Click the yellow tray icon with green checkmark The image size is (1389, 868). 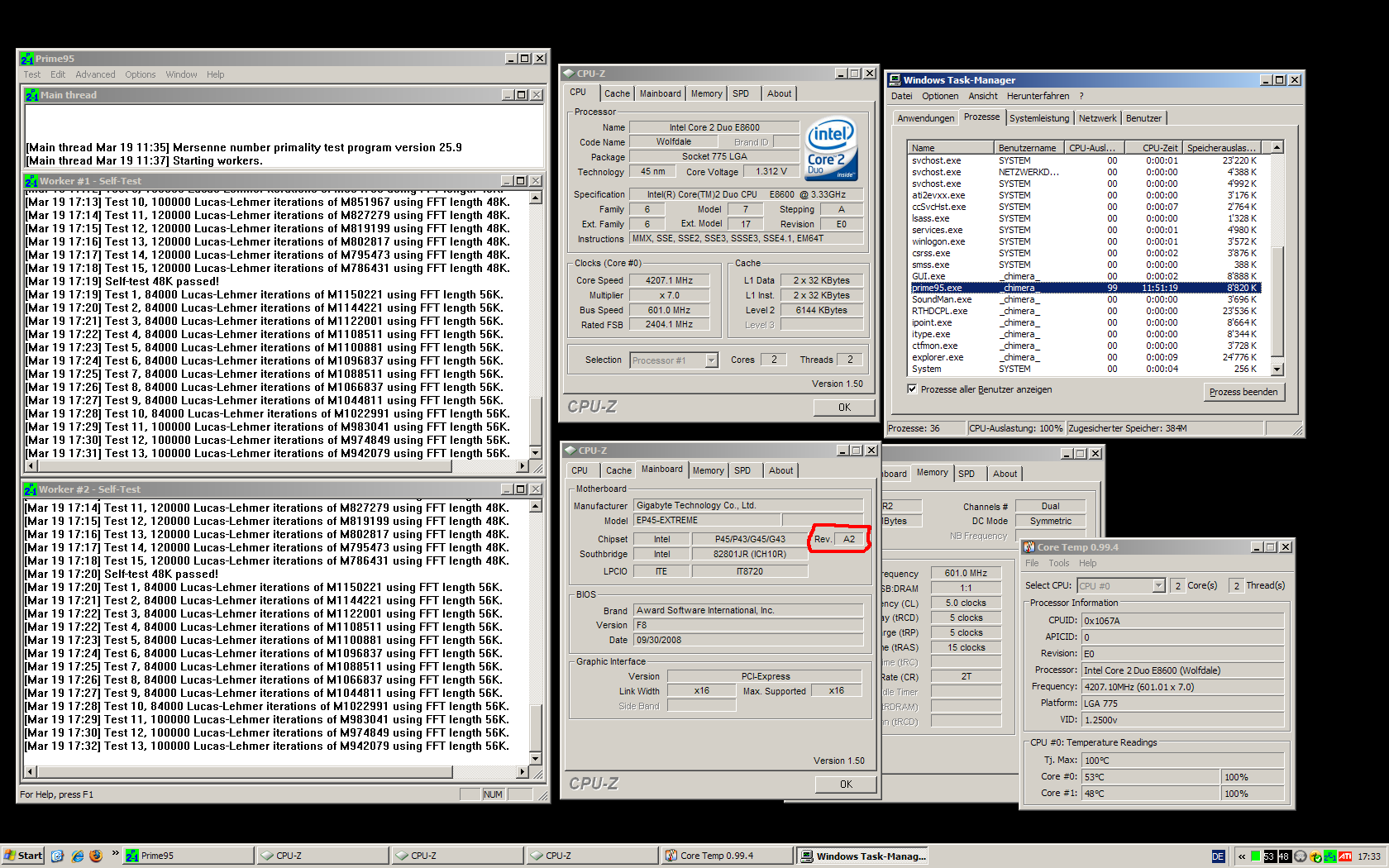coord(1315,856)
